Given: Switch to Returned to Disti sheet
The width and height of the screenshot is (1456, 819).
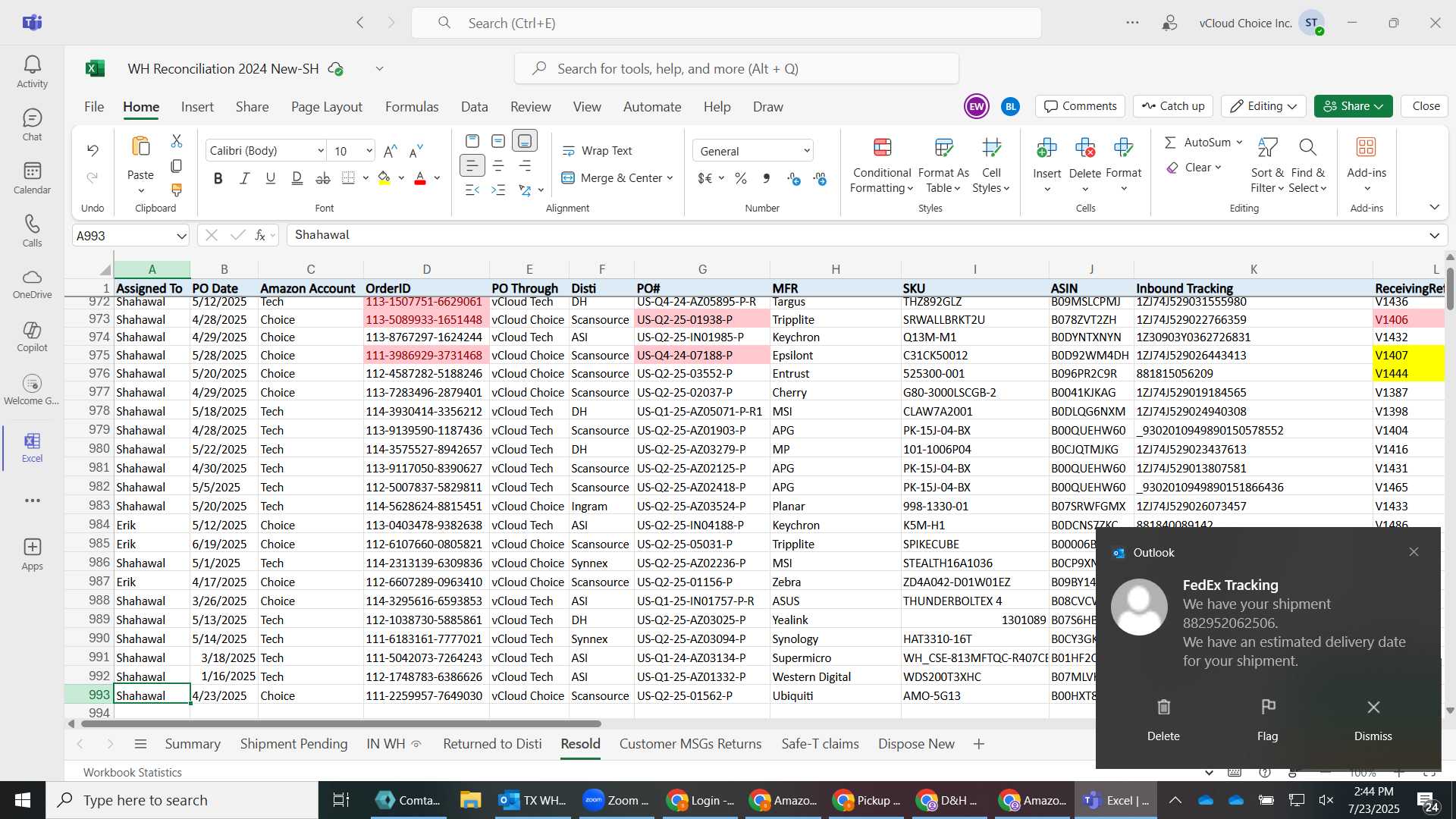Looking at the screenshot, I should [x=492, y=744].
